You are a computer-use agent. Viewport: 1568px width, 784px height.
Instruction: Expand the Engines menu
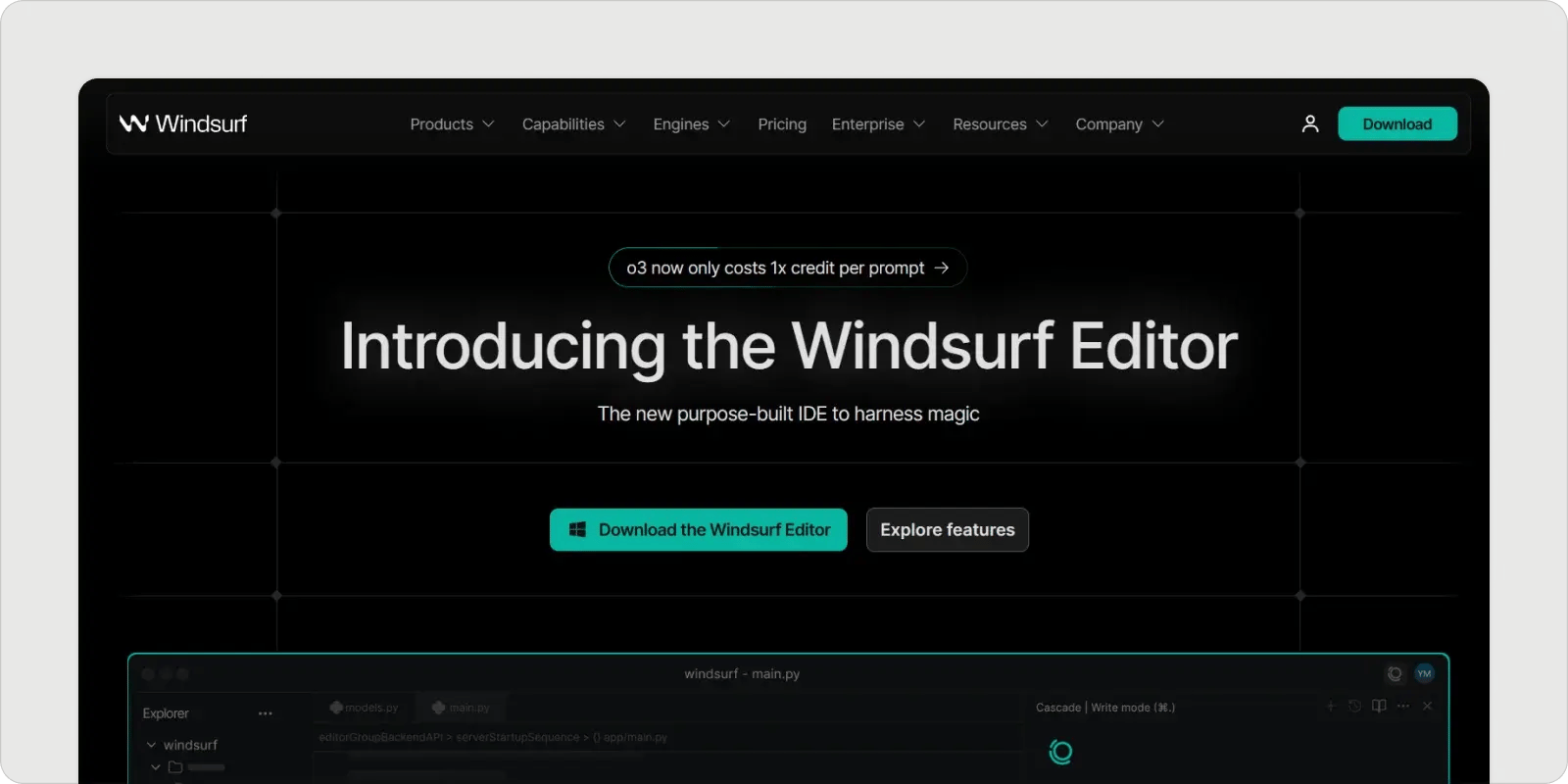coord(692,124)
